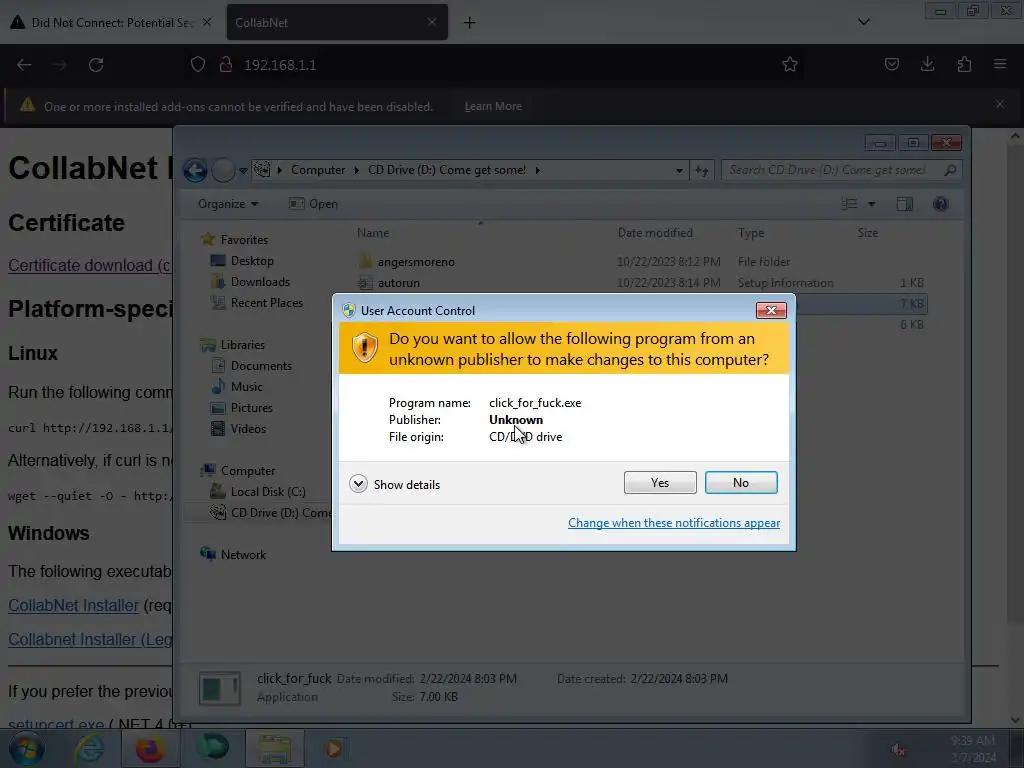Select Pictures library in navigation pane
This screenshot has width=1024, height=768.
coord(251,408)
